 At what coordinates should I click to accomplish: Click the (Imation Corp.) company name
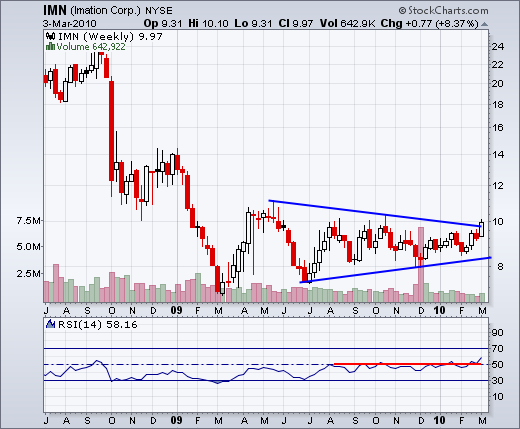click(x=106, y=11)
